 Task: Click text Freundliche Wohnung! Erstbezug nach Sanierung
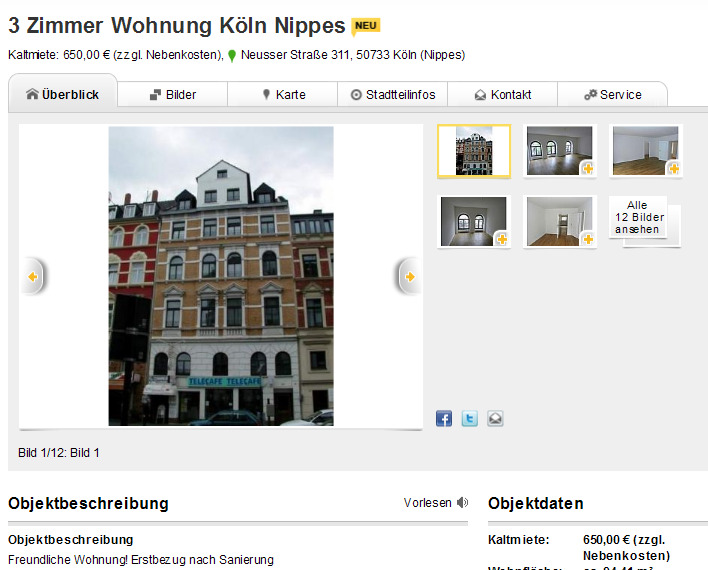coord(141,560)
